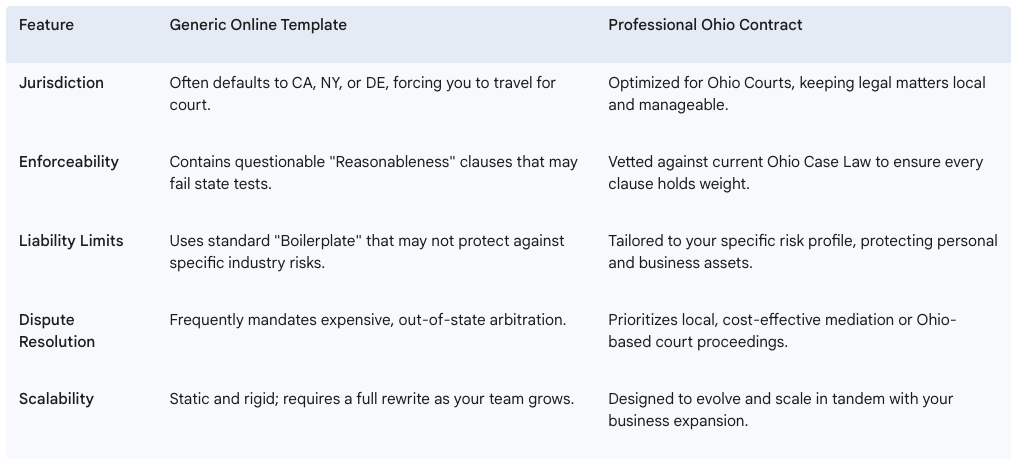Click the "Vetted against current Ohio Case Law" cell
1016x466 pixels.
pyautogui.click(x=795, y=172)
